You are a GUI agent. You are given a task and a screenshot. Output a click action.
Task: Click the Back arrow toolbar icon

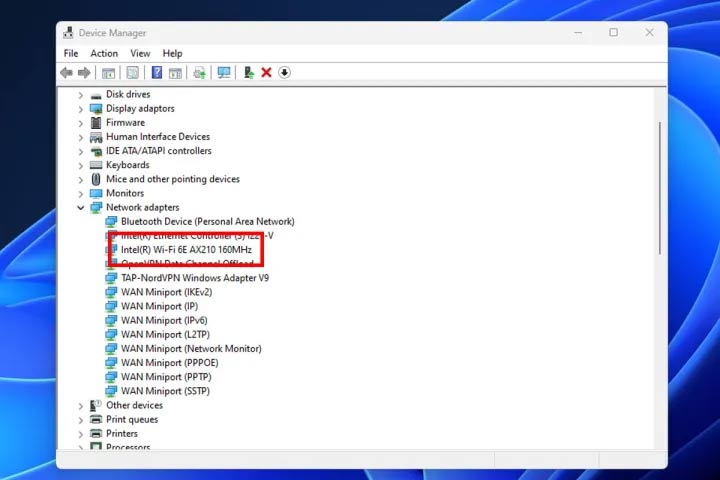click(66, 73)
